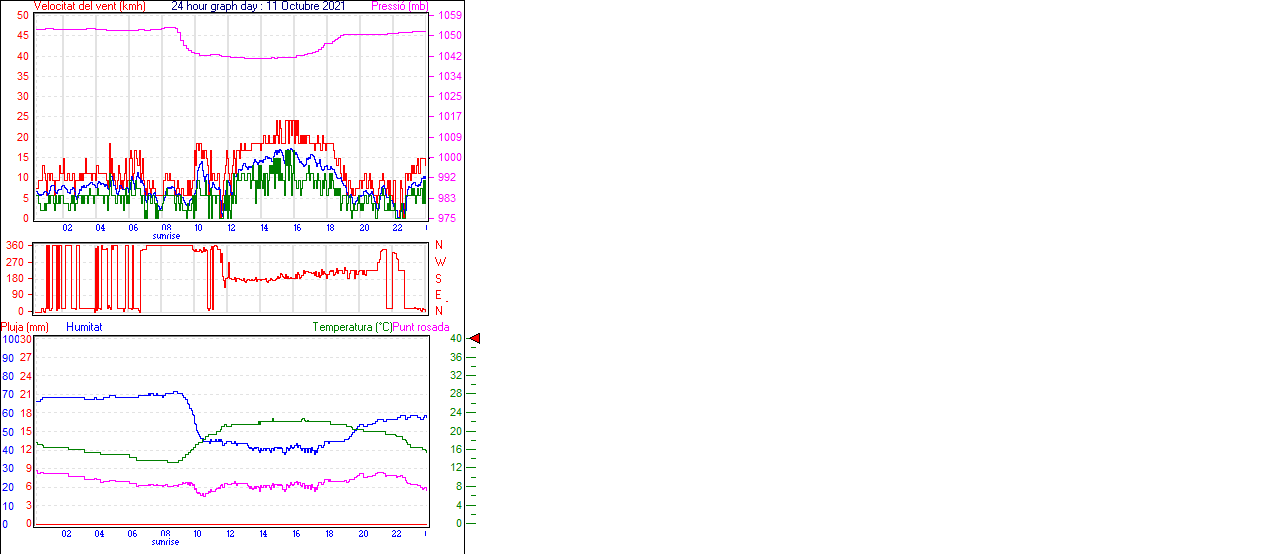Select the "Velocitat del vent (kmh)" label
The width and height of the screenshot is (1280, 554).
(x=89, y=6)
